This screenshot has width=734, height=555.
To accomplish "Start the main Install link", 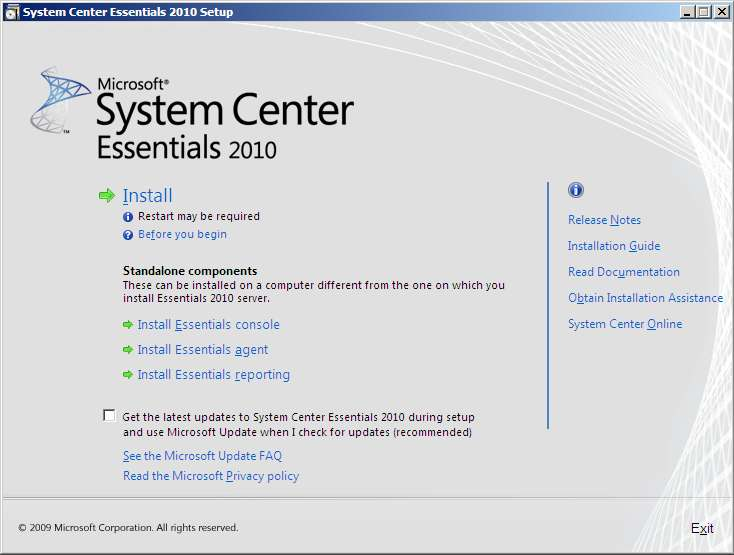I will 147,196.
